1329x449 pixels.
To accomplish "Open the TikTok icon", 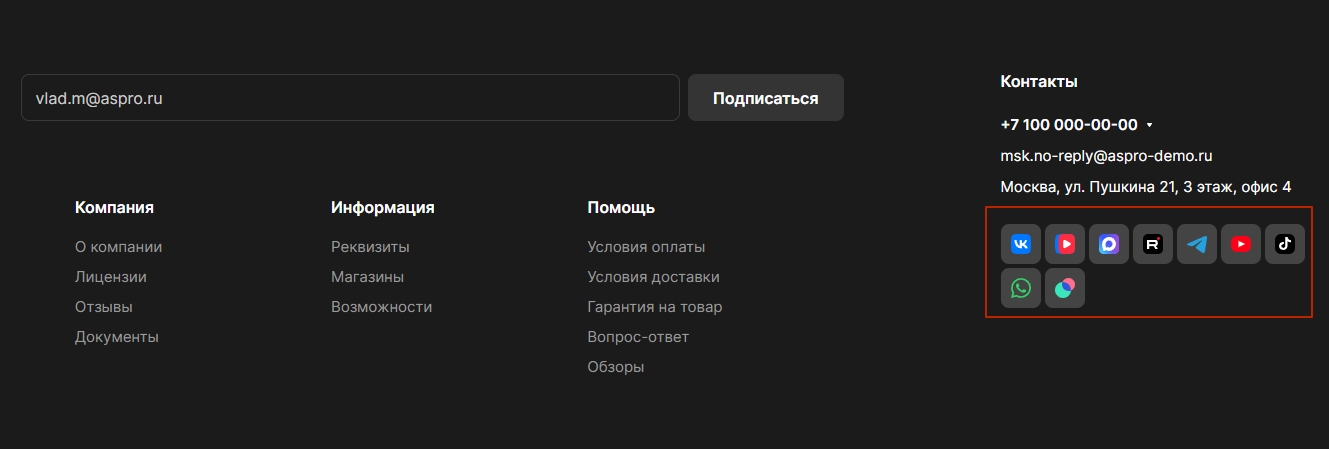I will click(x=1285, y=244).
